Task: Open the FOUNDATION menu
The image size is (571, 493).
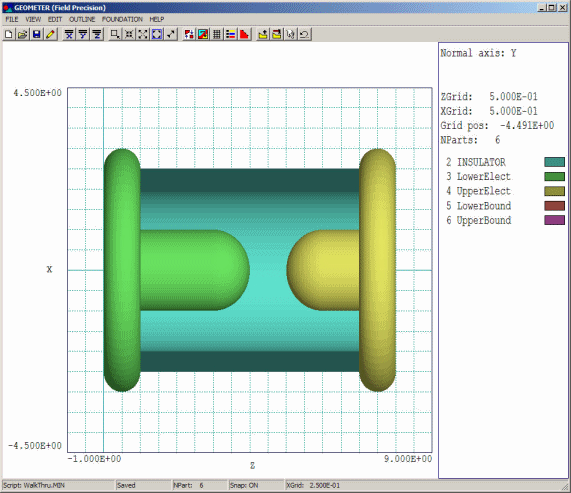Action: 122,19
